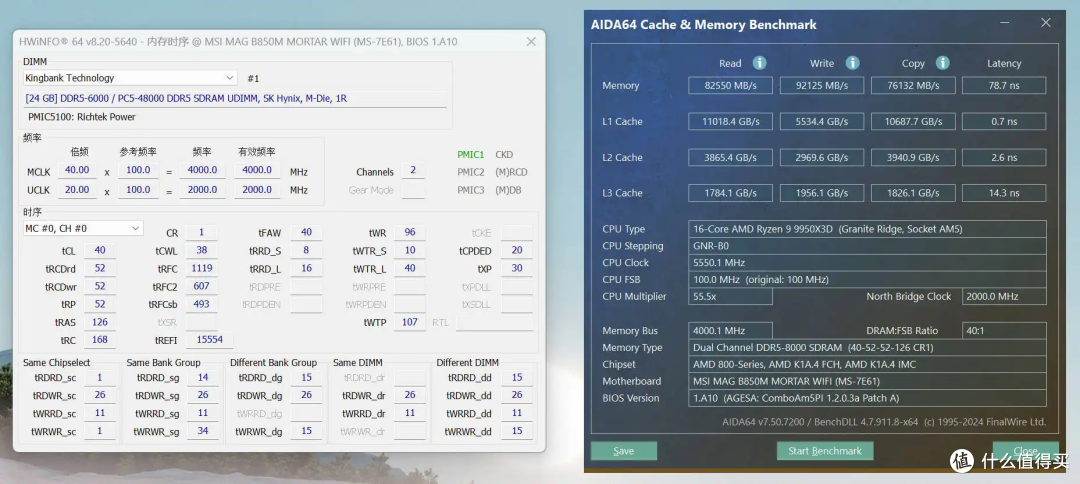Click the tRDWR_sc value 26
Screen dimensions: 1080x484
(100, 395)
